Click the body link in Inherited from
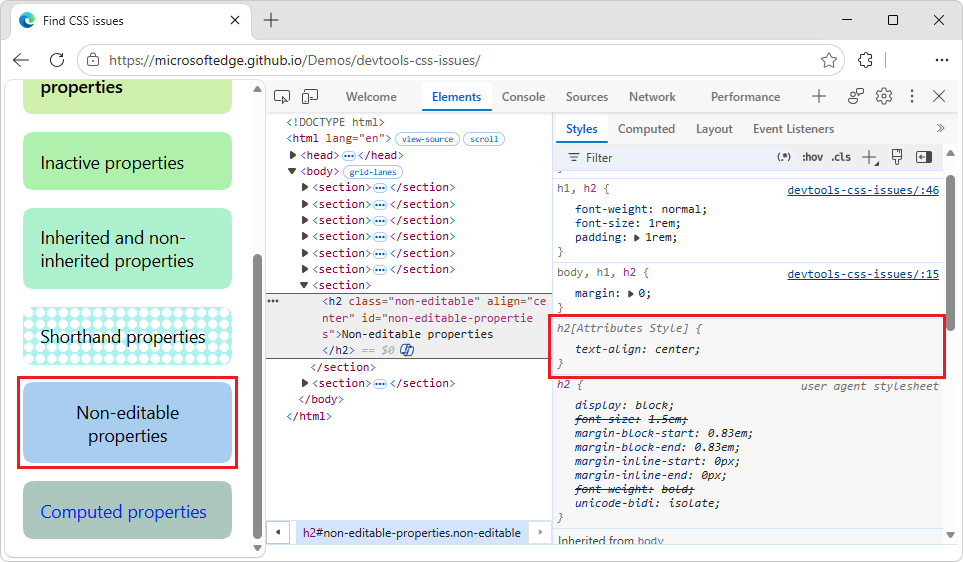The width and height of the screenshot is (963, 562). pos(650,541)
